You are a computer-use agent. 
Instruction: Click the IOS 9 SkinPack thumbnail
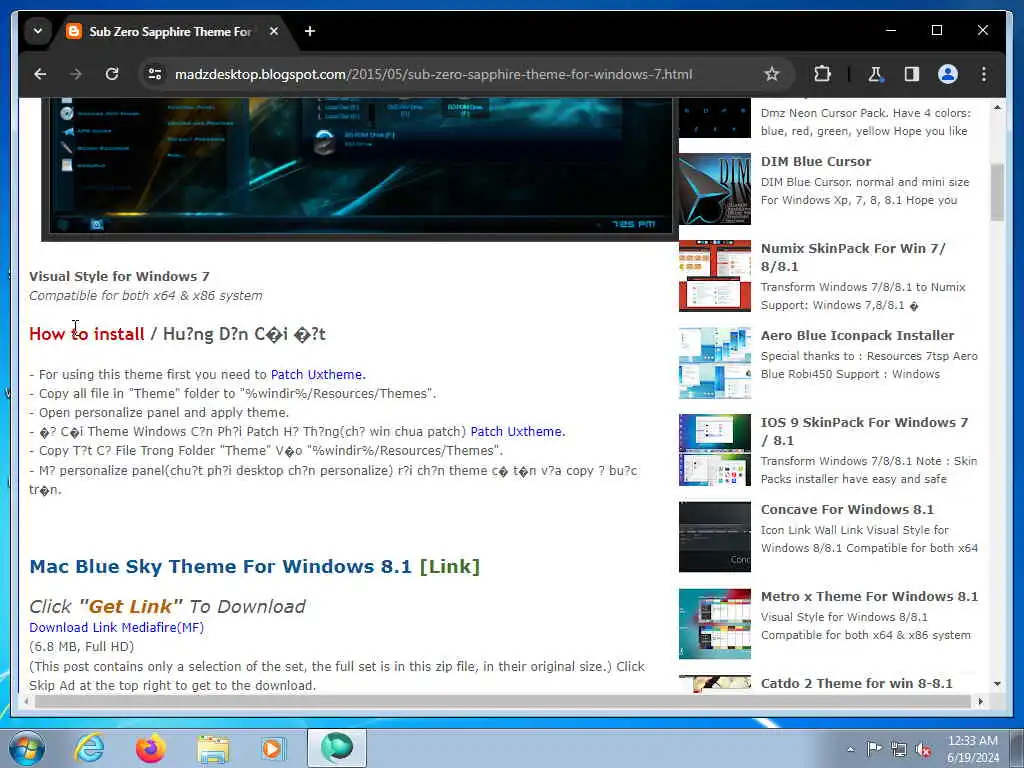tap(714, 449)
